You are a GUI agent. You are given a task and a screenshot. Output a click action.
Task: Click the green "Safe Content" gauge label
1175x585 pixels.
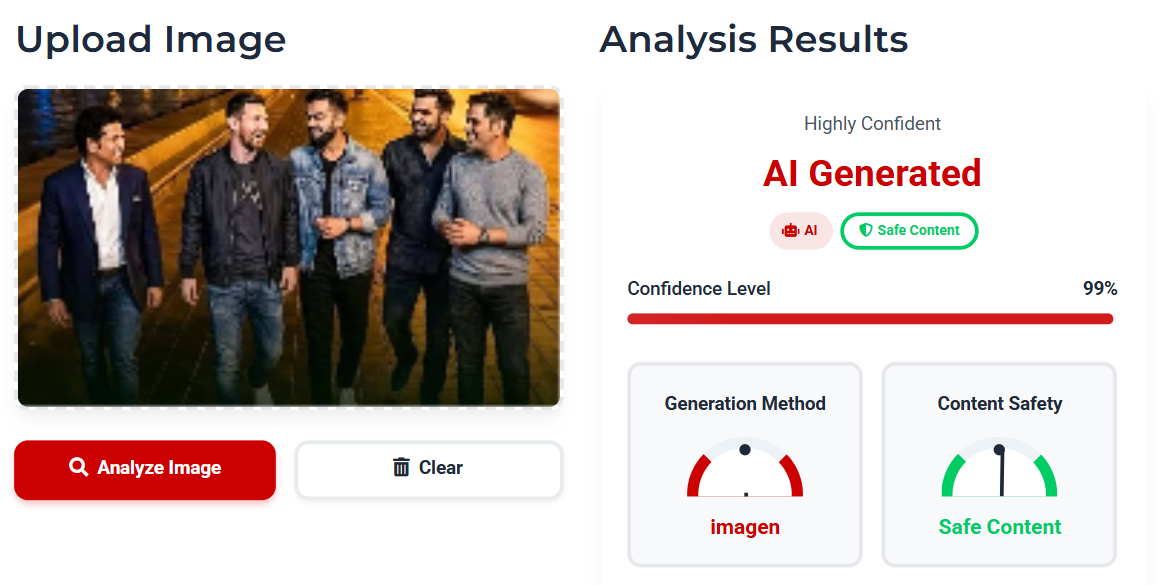pyautogui.click(x=999, y=527)
